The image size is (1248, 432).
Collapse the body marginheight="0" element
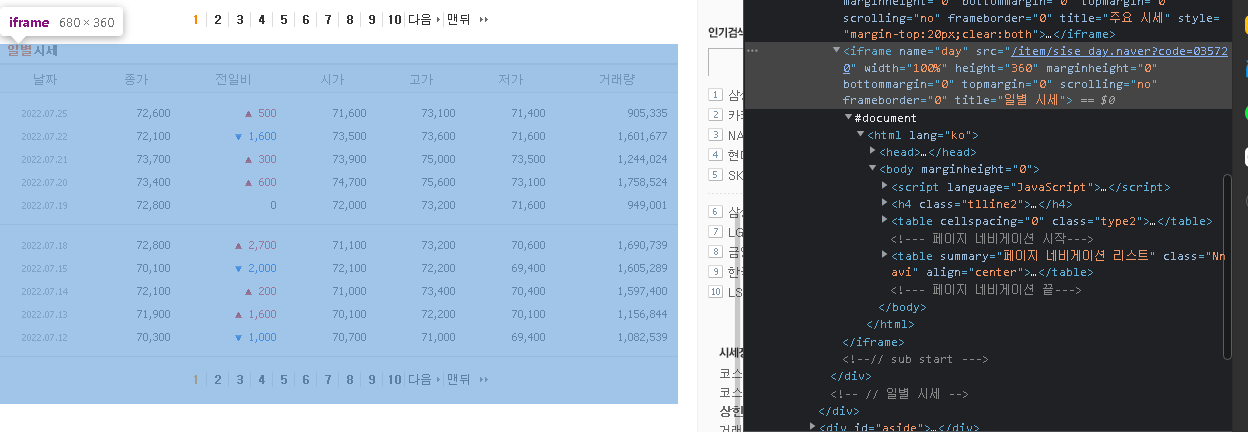pos(873,169)
